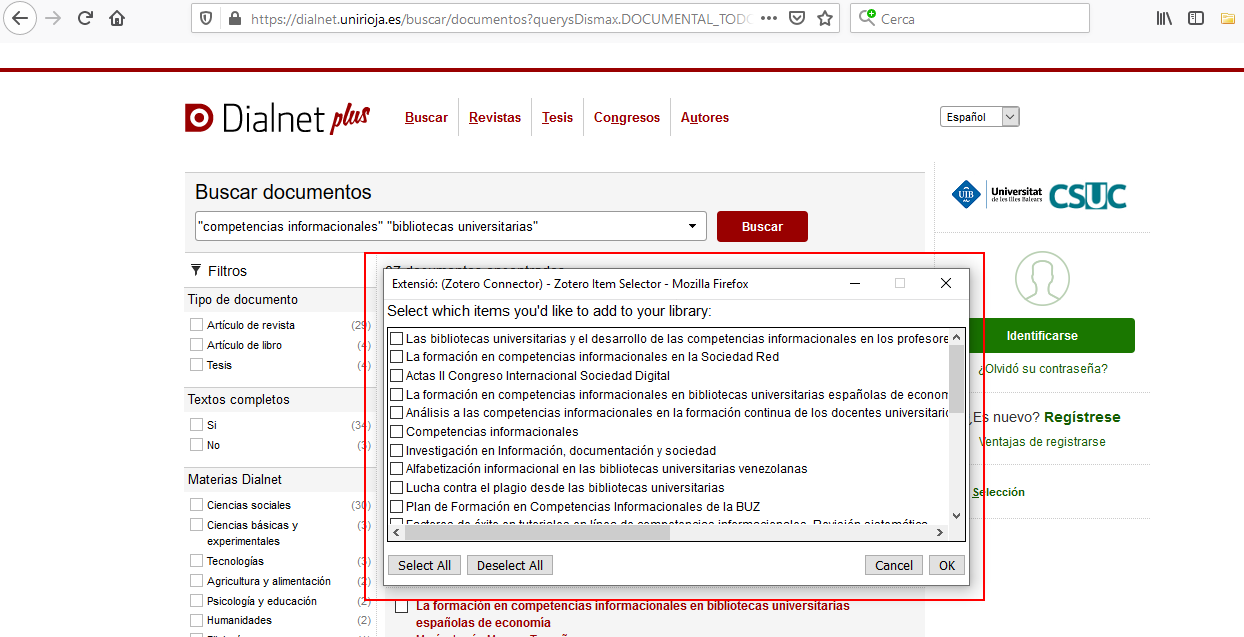This screenshot has width=1244, height=637.
Task: Open the Library icon in Firefox toolbar
Action: (1164, 18)
